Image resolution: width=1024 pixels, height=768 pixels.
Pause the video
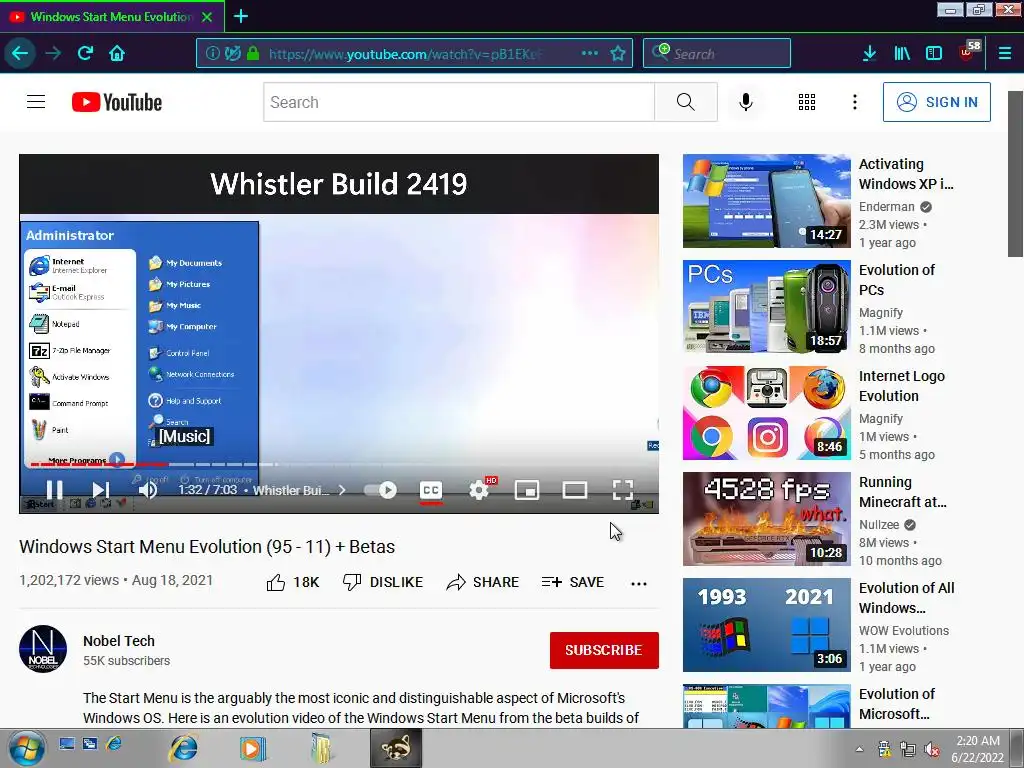click(54, 490)
